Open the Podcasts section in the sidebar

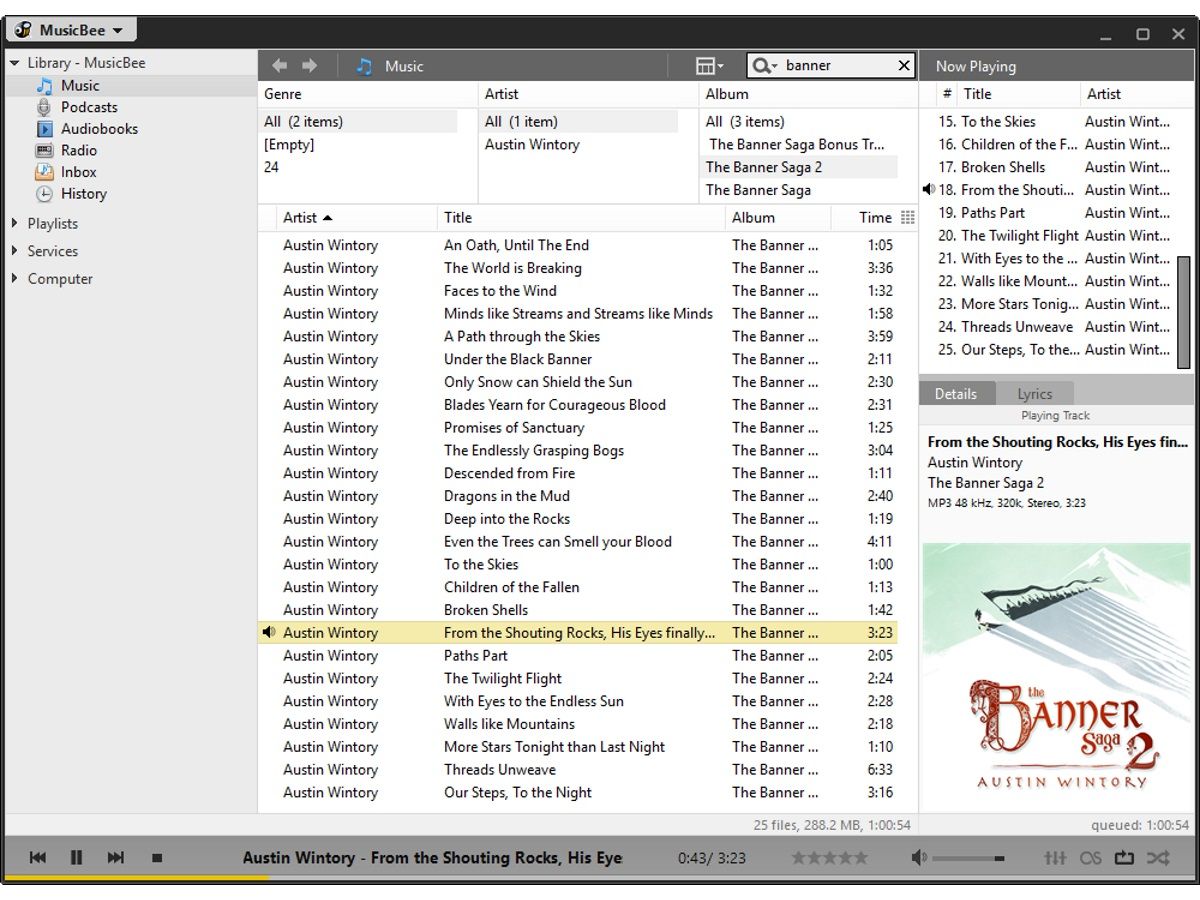pyautogui.click(x=89, y=107)
